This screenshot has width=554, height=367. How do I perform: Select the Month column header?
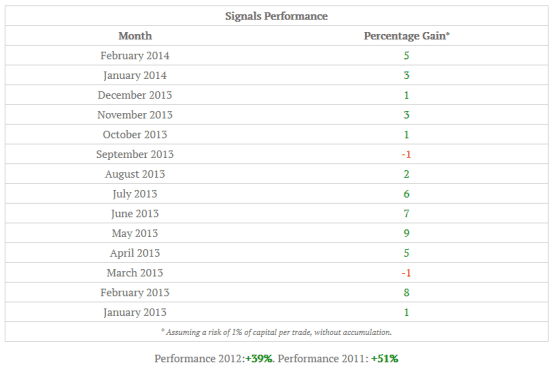pos(135,36)
